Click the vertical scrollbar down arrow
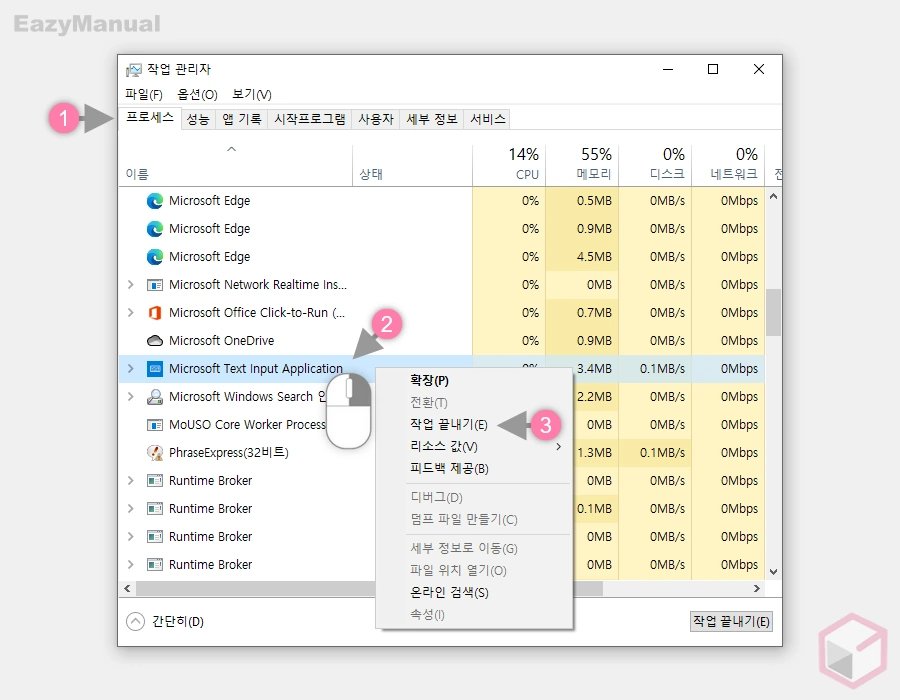 coord(773,570)
